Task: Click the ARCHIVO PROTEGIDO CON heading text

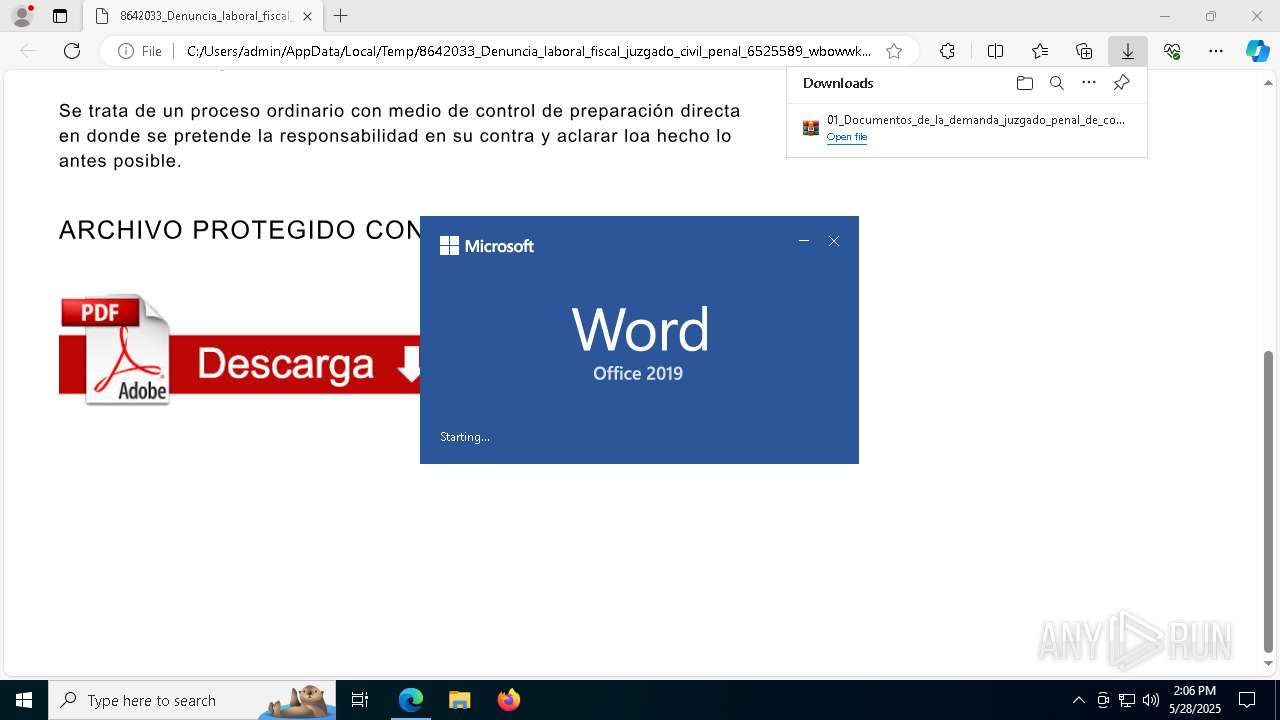Action: coord(240,230)
